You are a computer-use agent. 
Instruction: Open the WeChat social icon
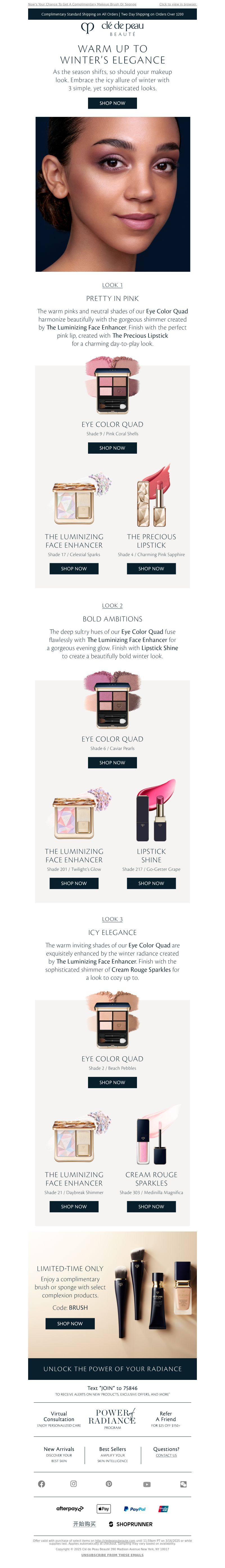183,1484
